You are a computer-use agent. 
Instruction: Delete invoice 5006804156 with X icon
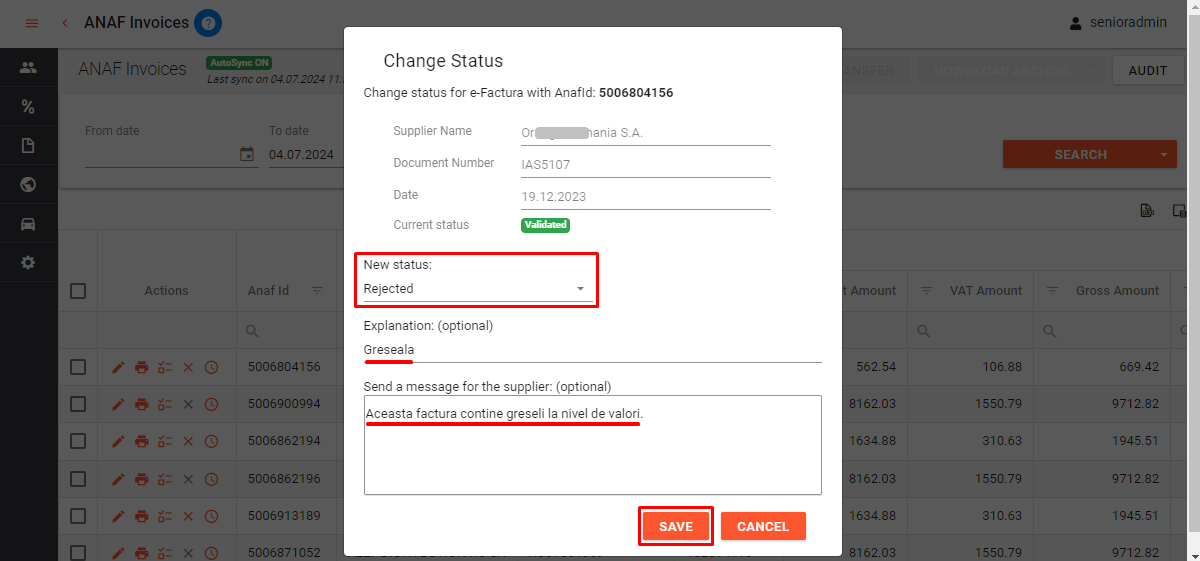[x=188, y=368]
